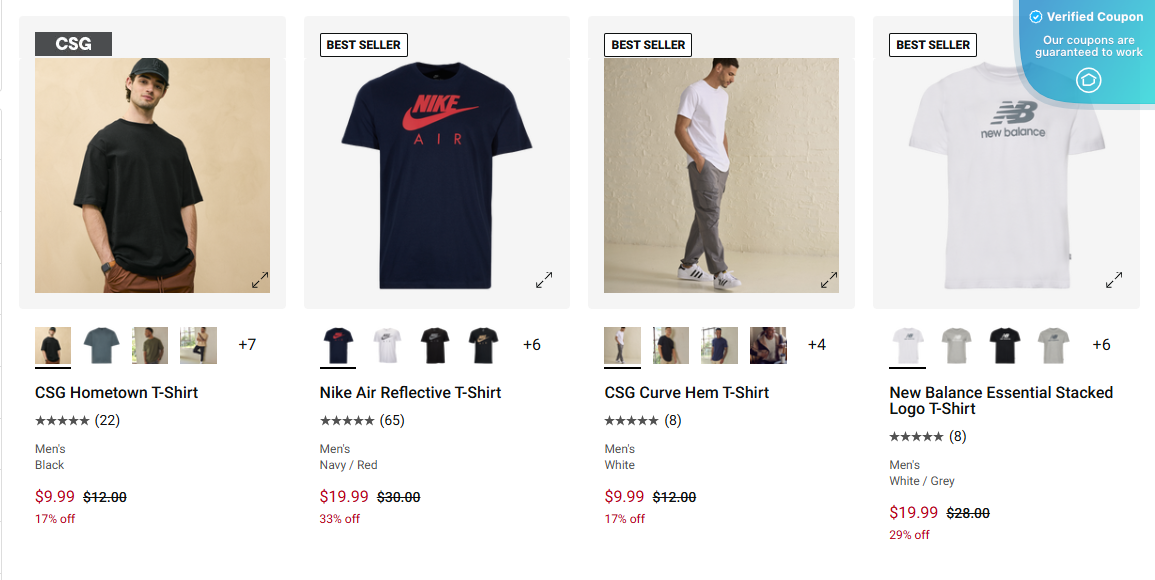Select the white colorway for Nike Air T-Shirt
1155x580 pixels.
pyautogui.click(x=385, y=343)
